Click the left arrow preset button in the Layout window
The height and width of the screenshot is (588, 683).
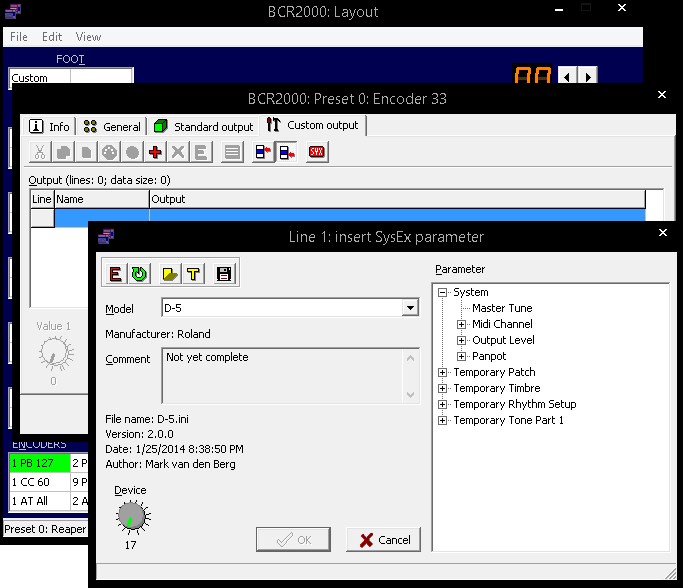coord(567,76)
